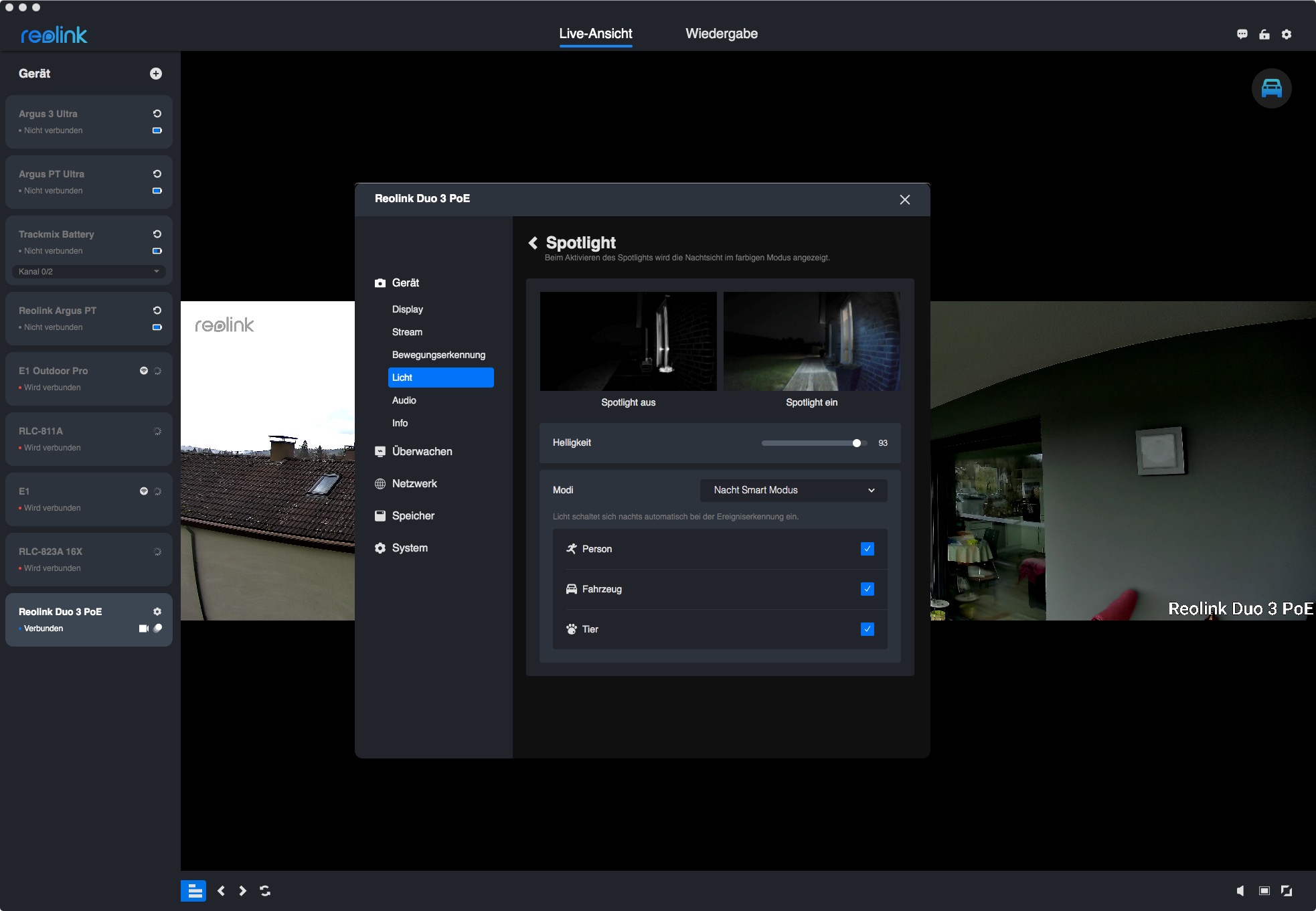The width and height of the screenshot is (1316, 911).
Task: Click the add device plus icon
Action: pos(156,74)
